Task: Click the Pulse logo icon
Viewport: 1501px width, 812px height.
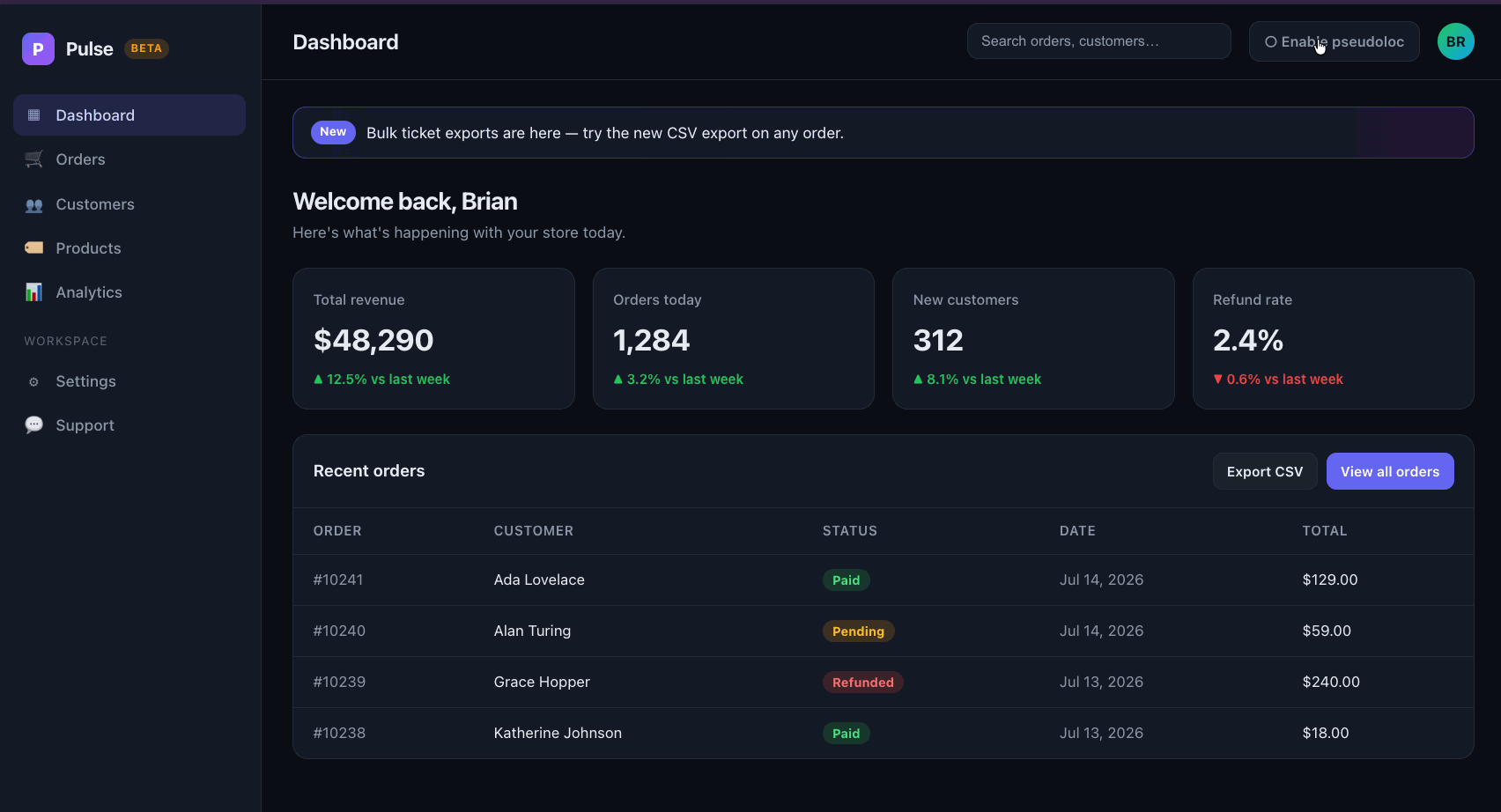Action: pos(38,49)
